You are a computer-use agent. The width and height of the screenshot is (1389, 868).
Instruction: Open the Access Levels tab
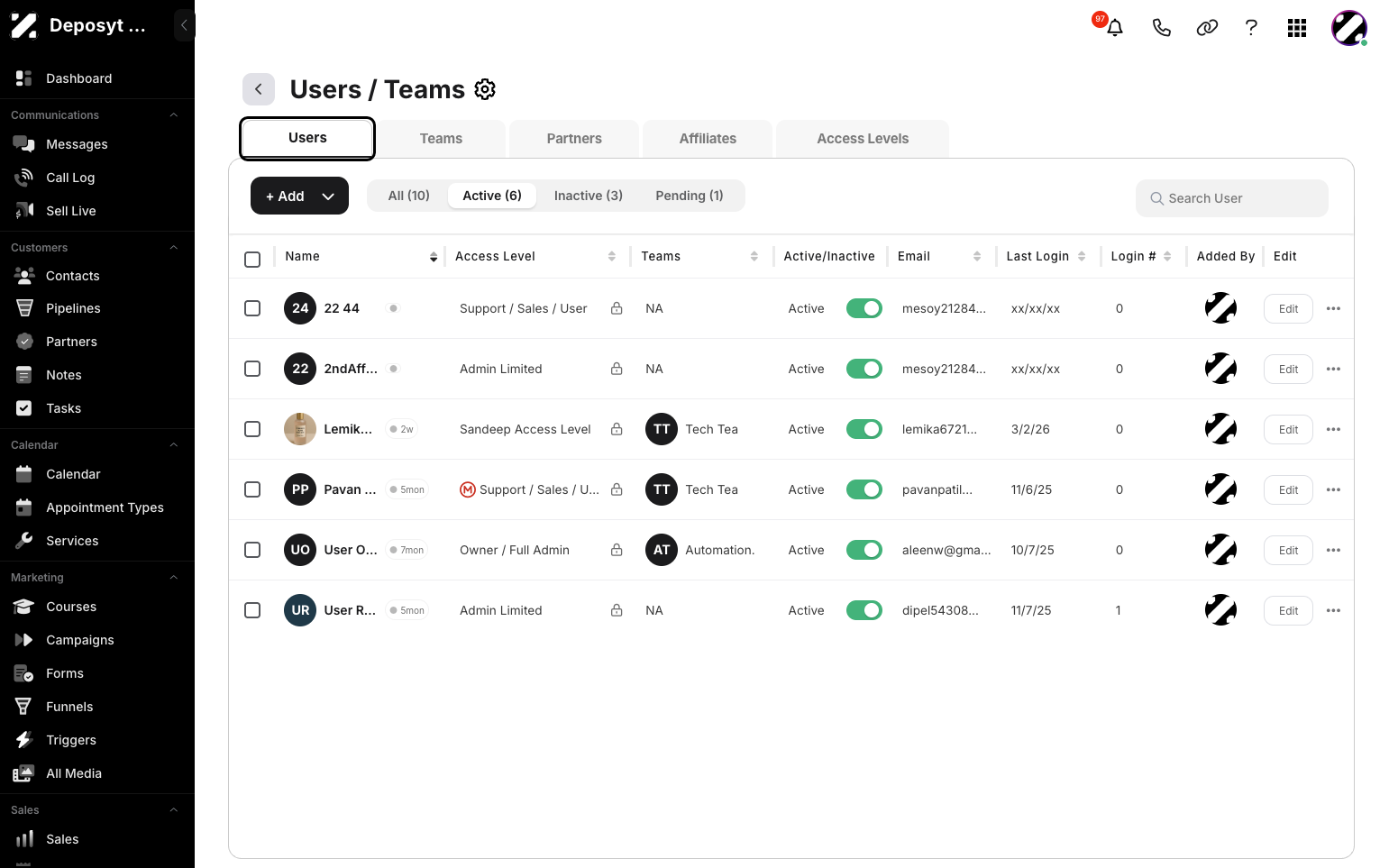pos(863,139)
